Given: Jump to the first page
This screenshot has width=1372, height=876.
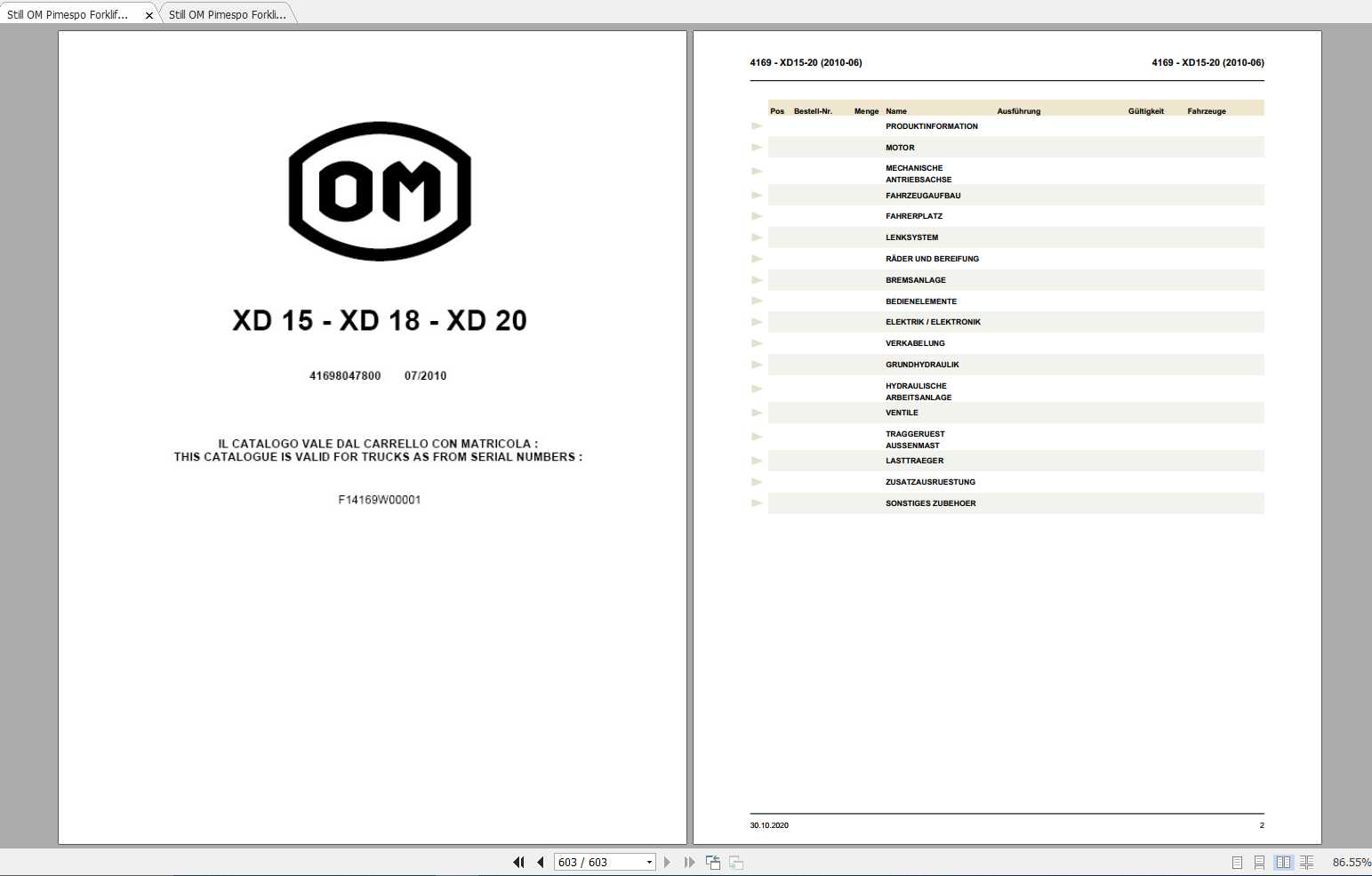Looking at the screenshot, I should (x=518, y=862).
